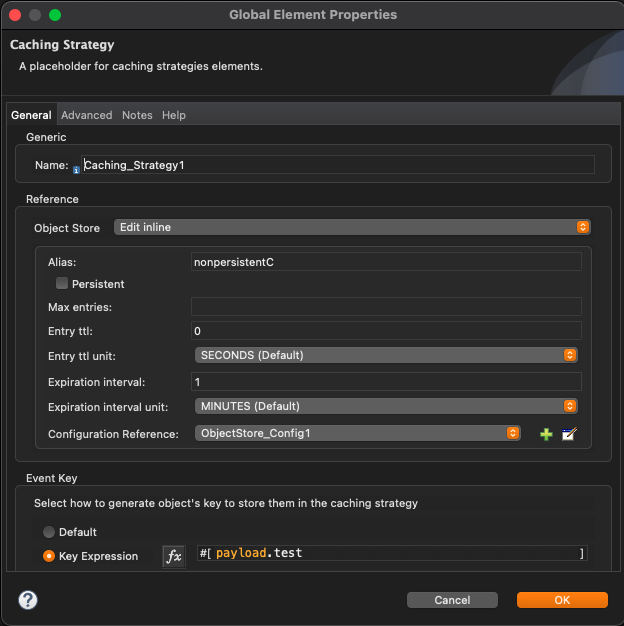Open the Configuration Reference dropdown
Screen dimensions: 624x626
(358, 433)
